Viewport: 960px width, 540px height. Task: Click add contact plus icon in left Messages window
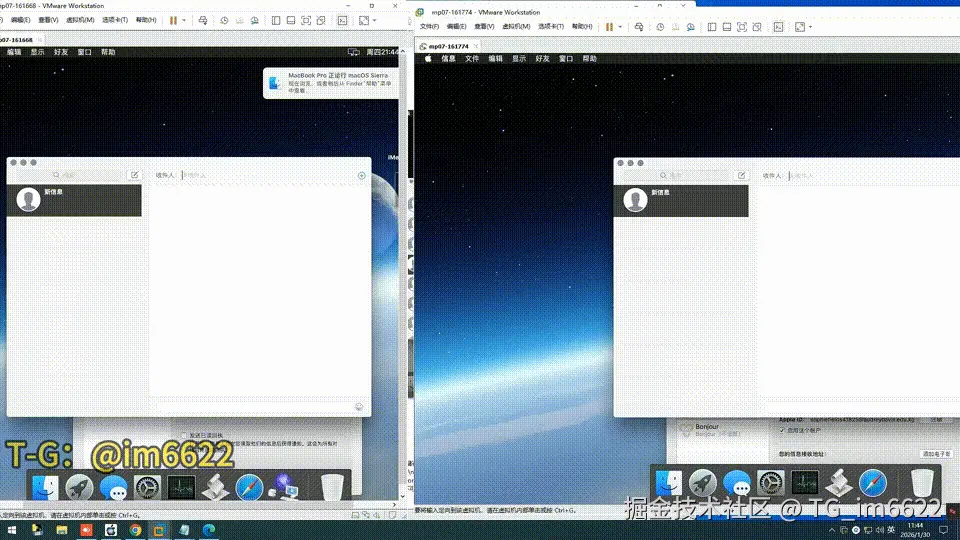tap(361, 176)
